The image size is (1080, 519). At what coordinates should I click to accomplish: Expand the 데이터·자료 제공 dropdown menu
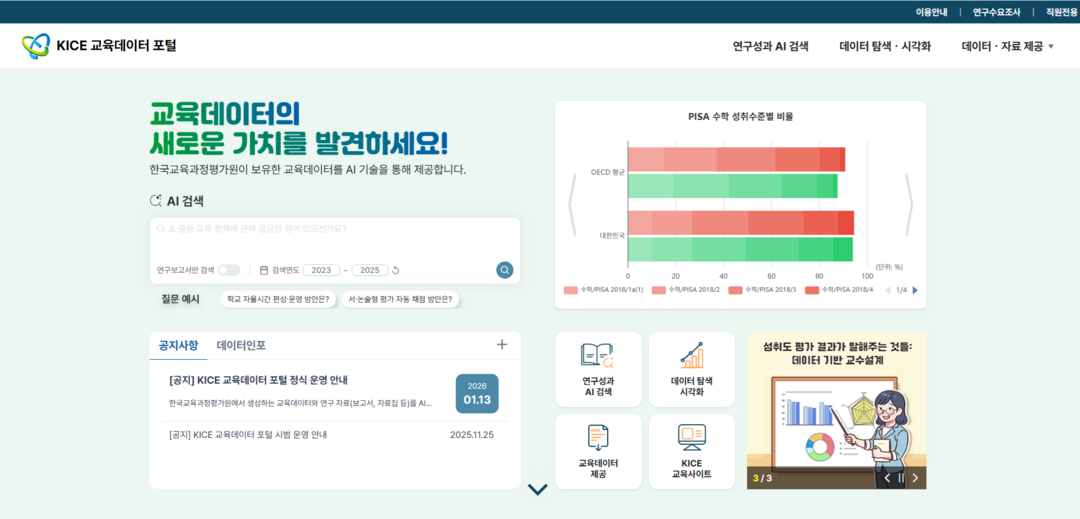[x=1007, y=46]
